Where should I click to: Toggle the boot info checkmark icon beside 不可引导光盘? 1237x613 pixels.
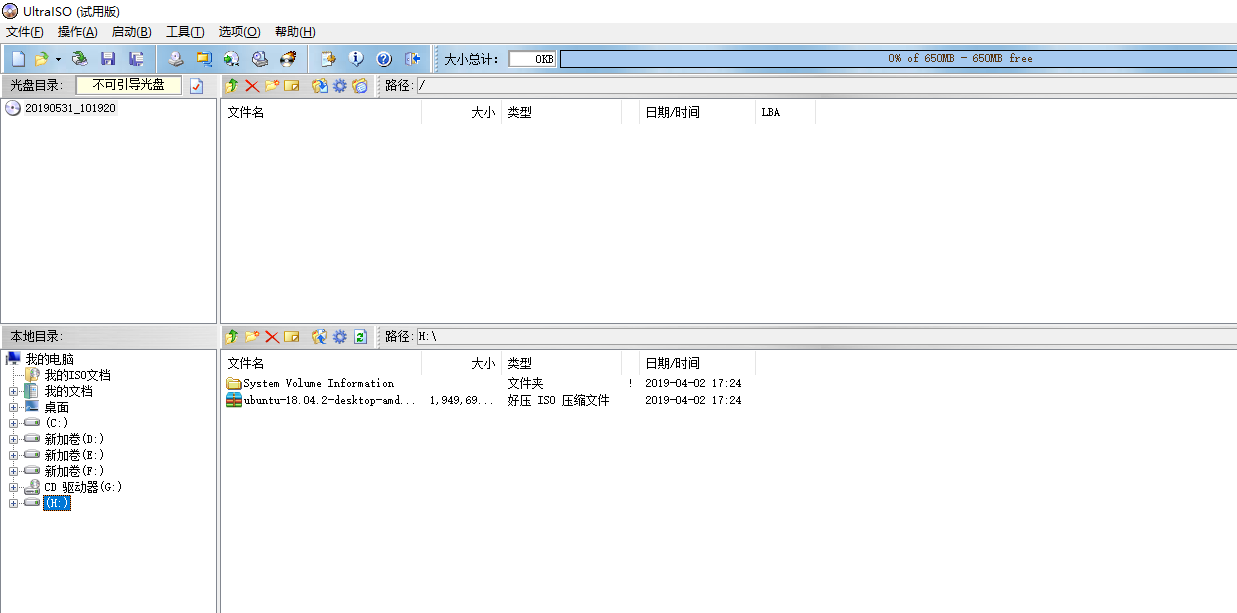(196, 86)
